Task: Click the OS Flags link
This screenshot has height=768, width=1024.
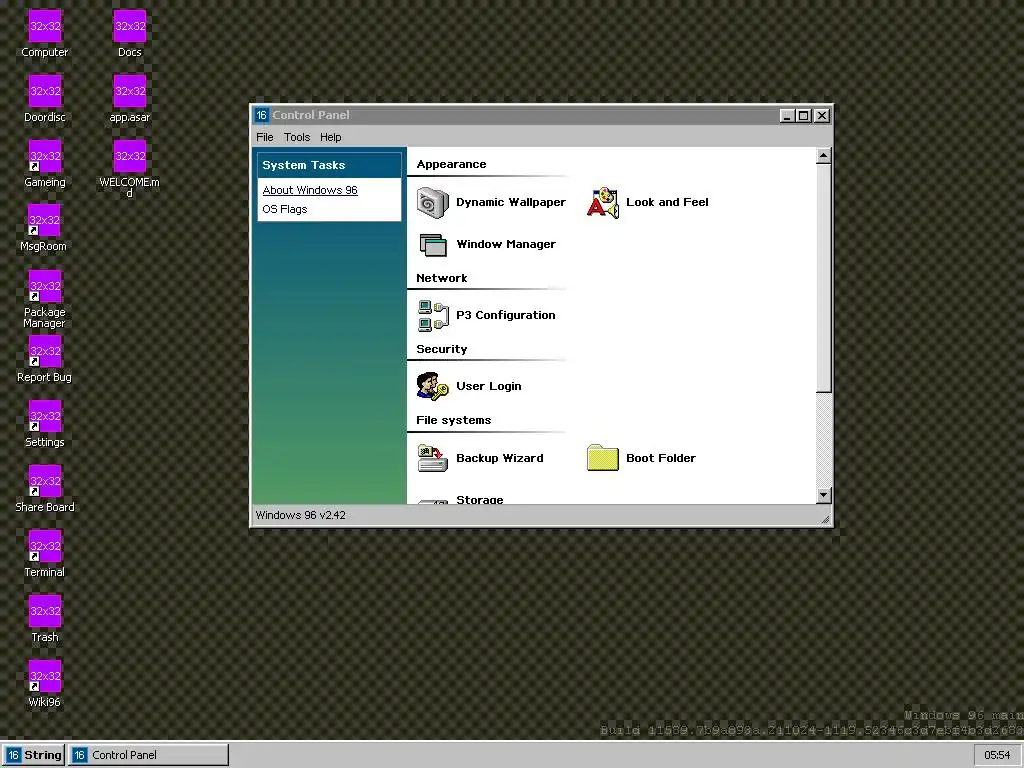Action: tap(284, 209)
